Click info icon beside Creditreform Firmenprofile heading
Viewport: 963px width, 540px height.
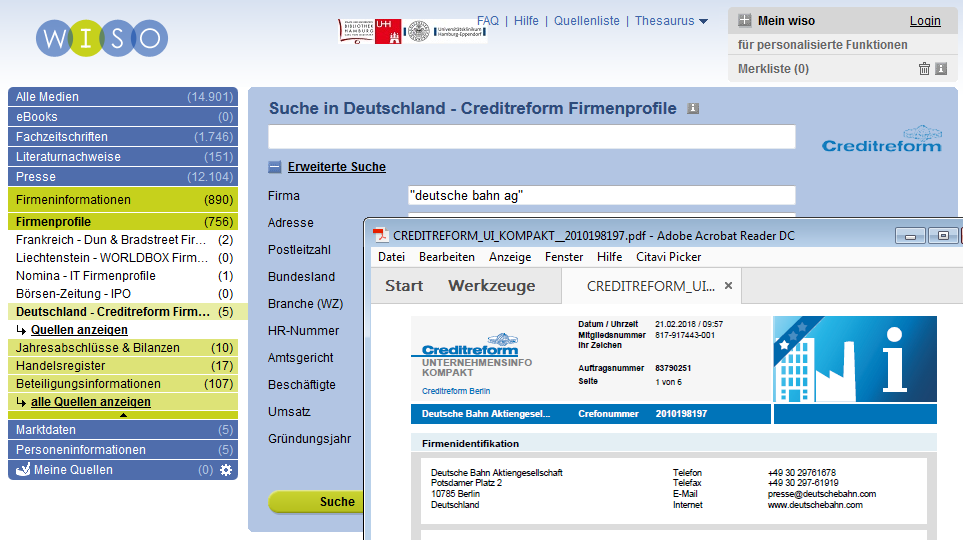point(693,109)
